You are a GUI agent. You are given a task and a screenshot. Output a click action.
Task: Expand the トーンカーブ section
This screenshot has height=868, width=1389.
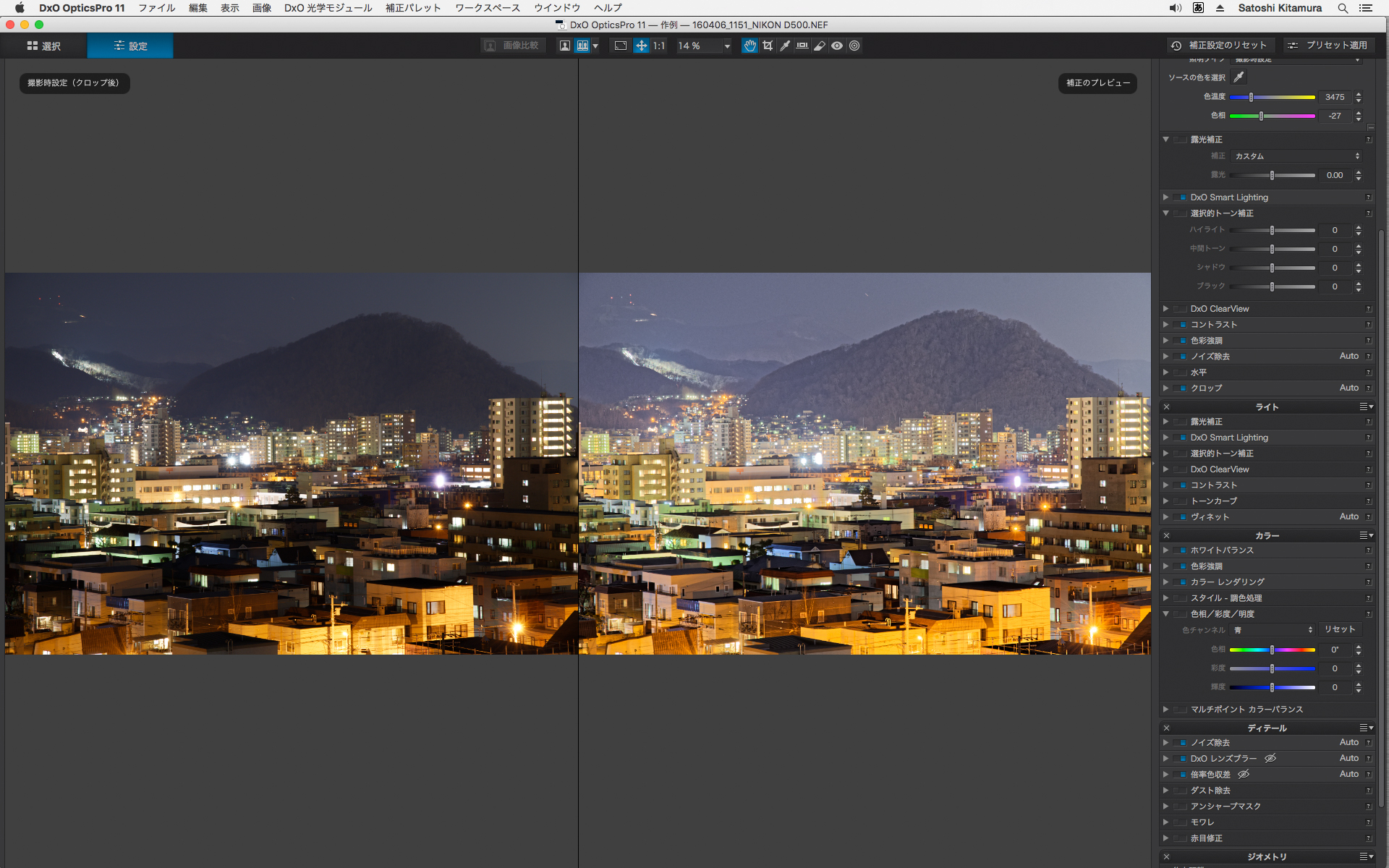(x=1165, y=501)
